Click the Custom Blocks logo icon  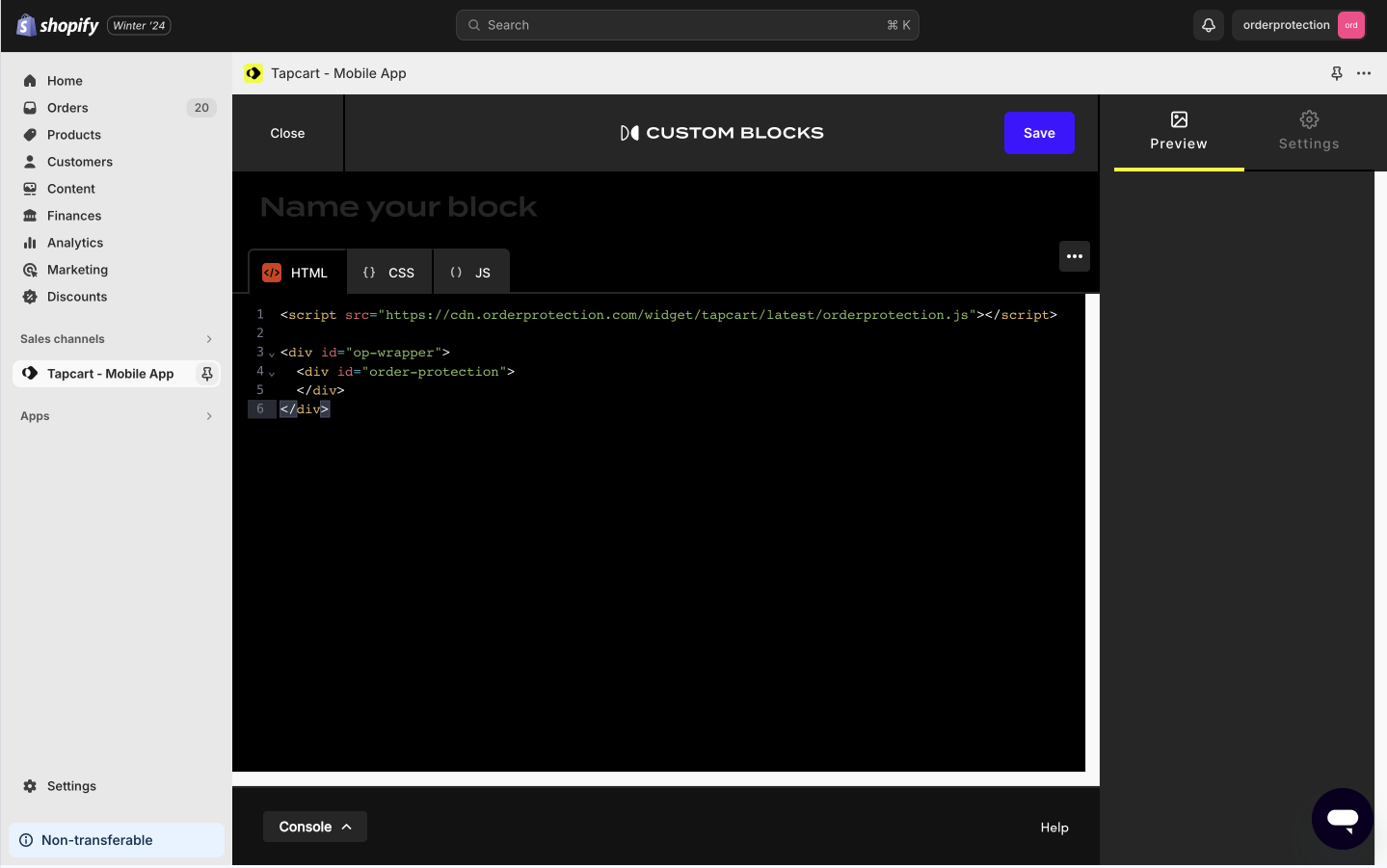[629, 133]
